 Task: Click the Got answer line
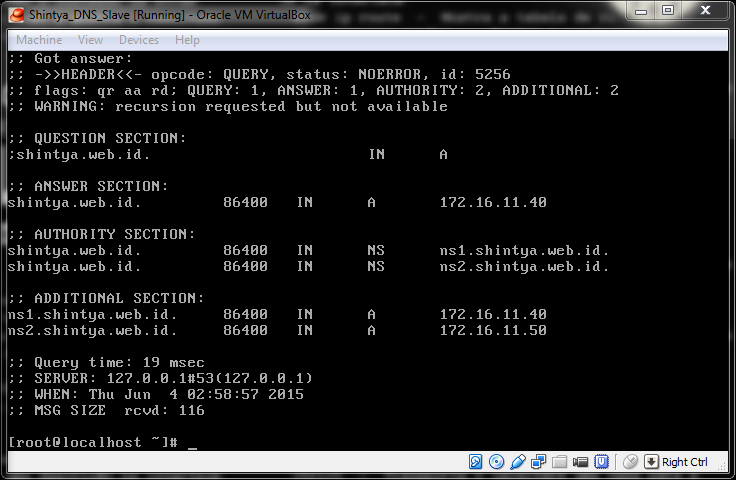70,59
